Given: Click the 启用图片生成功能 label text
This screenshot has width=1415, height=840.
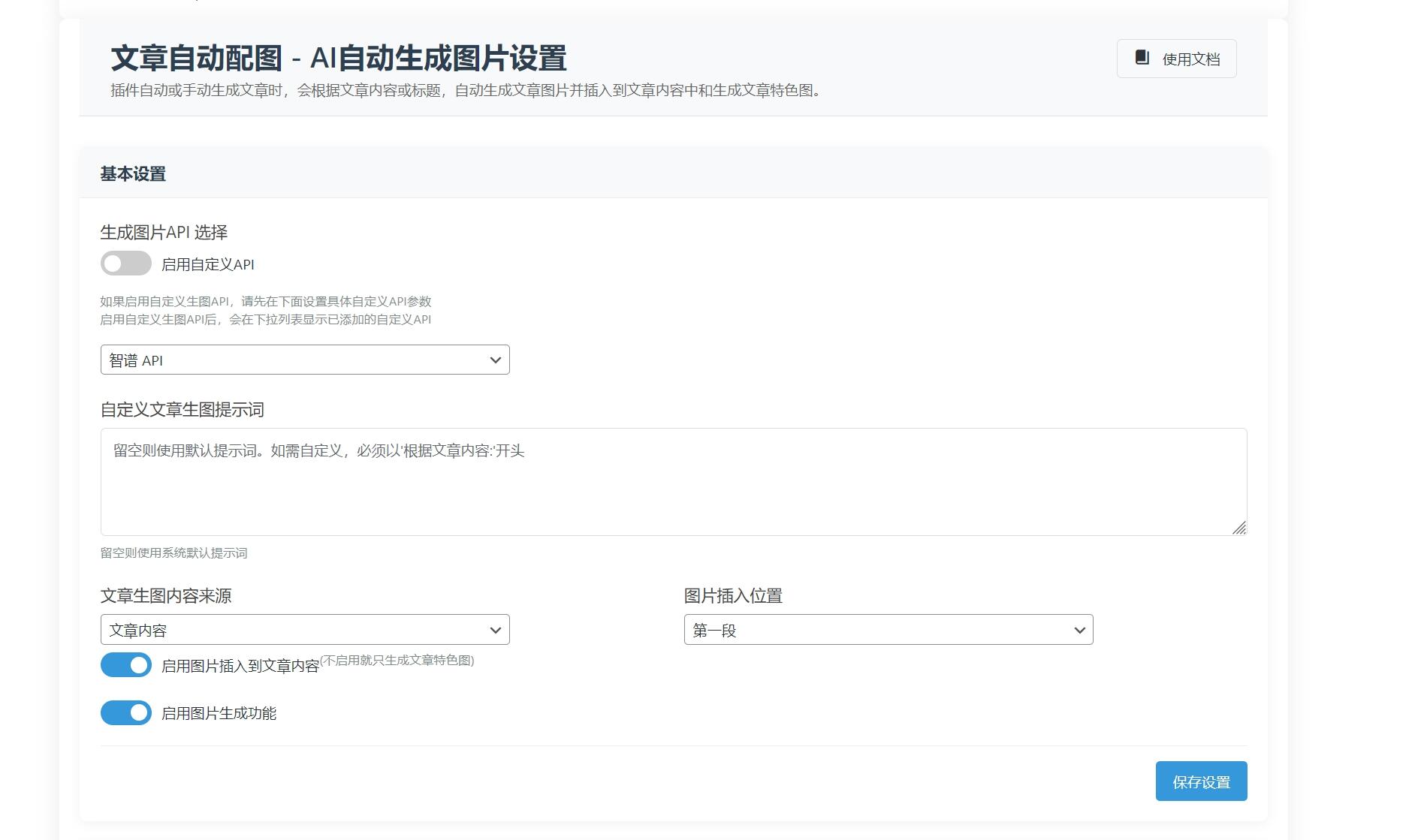Looking at the screenshot, I should coord(219,713).
